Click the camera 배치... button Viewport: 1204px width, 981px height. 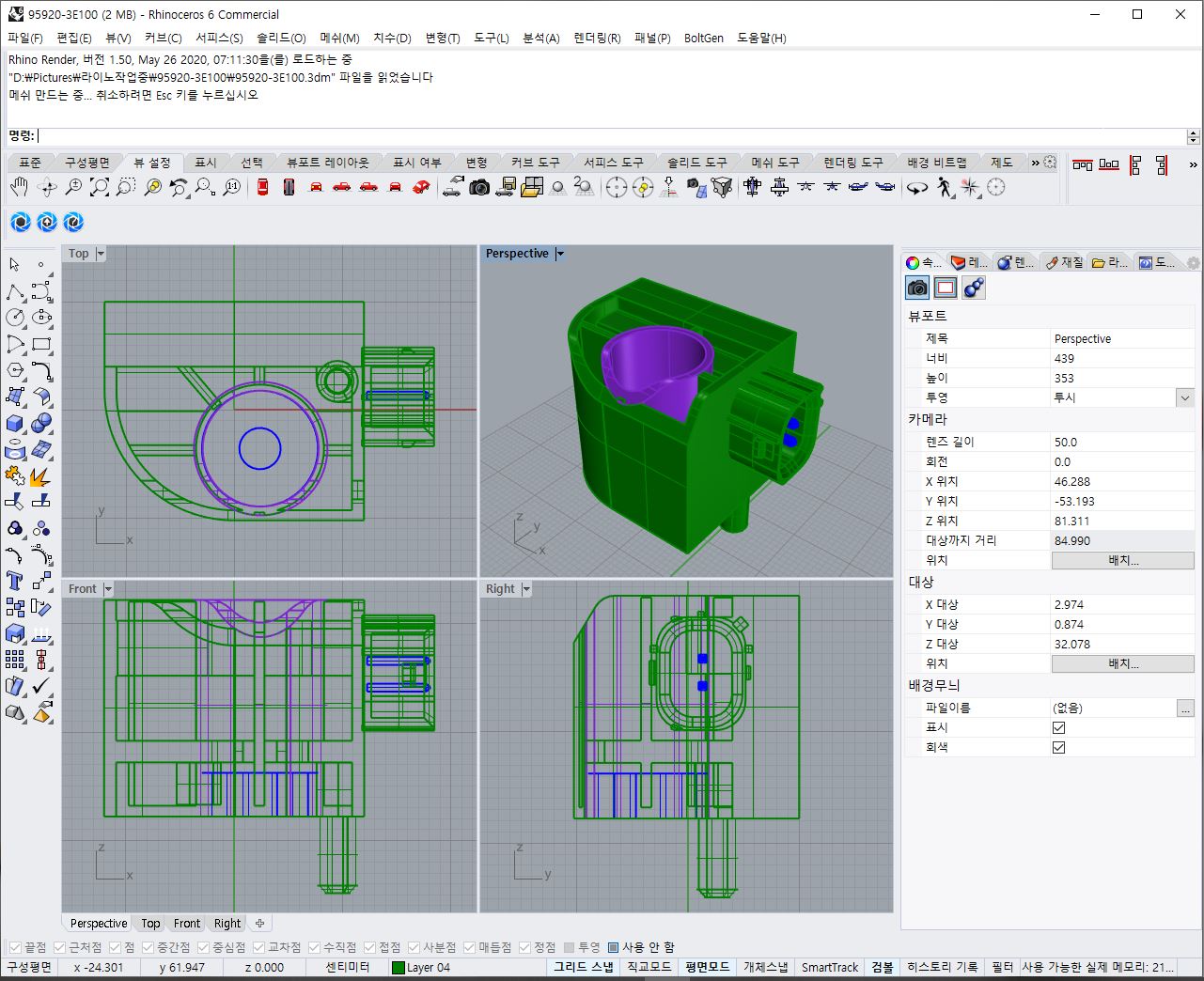1123,560
